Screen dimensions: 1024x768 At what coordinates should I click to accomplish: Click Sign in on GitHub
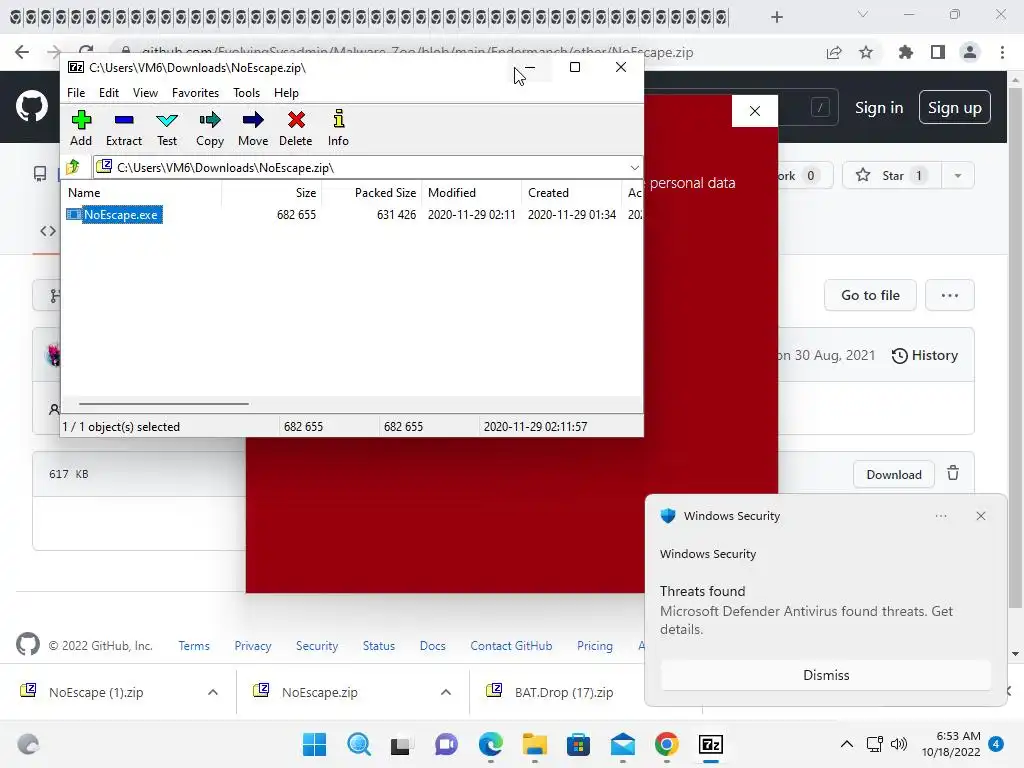point(879,108)
